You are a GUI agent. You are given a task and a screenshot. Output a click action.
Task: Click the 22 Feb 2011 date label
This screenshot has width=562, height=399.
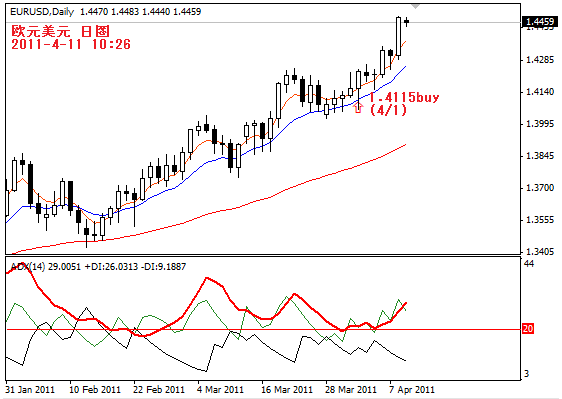159,390
